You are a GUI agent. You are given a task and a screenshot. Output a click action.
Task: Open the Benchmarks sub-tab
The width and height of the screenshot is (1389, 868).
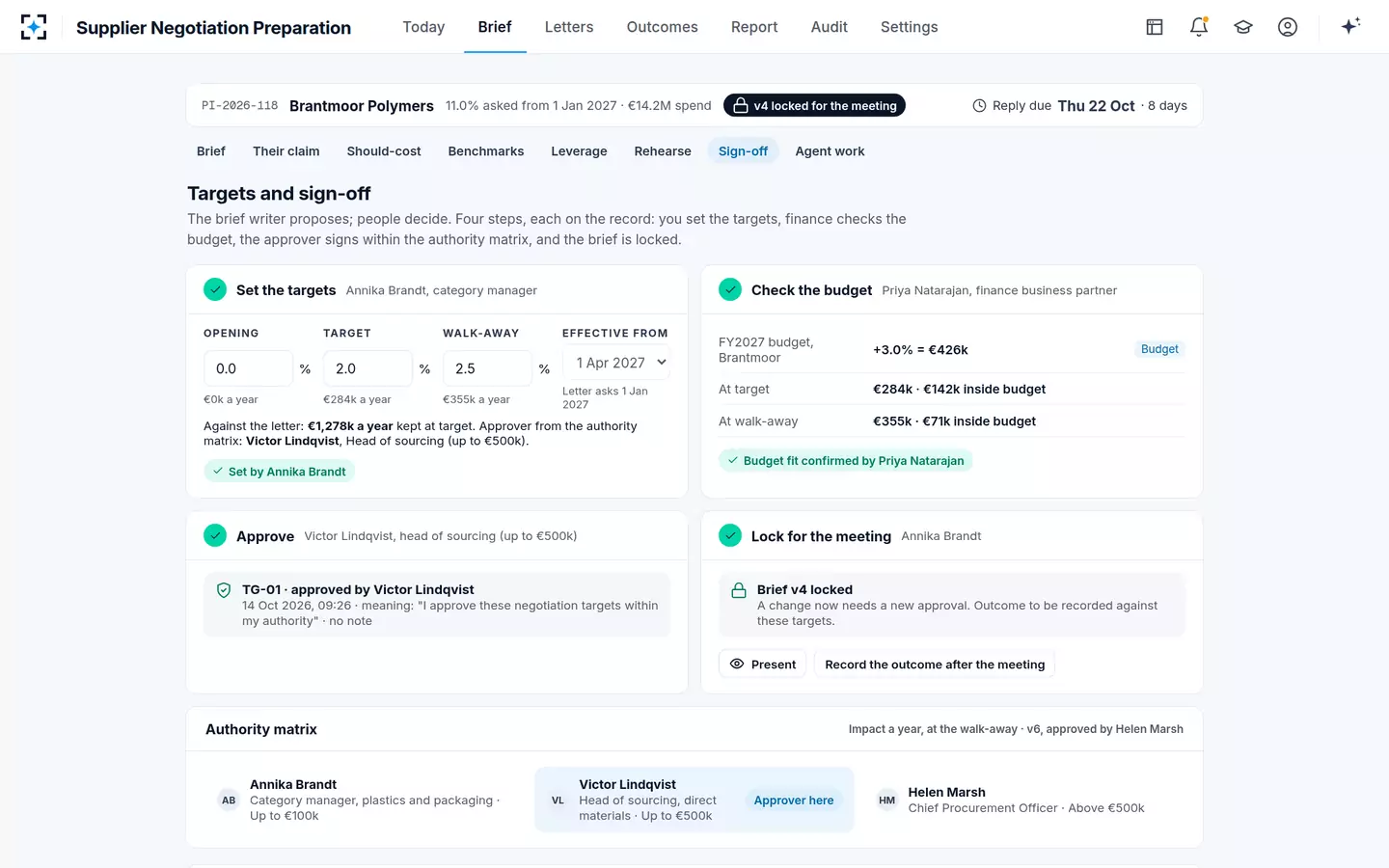pyautogui.click(x=486, y=151)
